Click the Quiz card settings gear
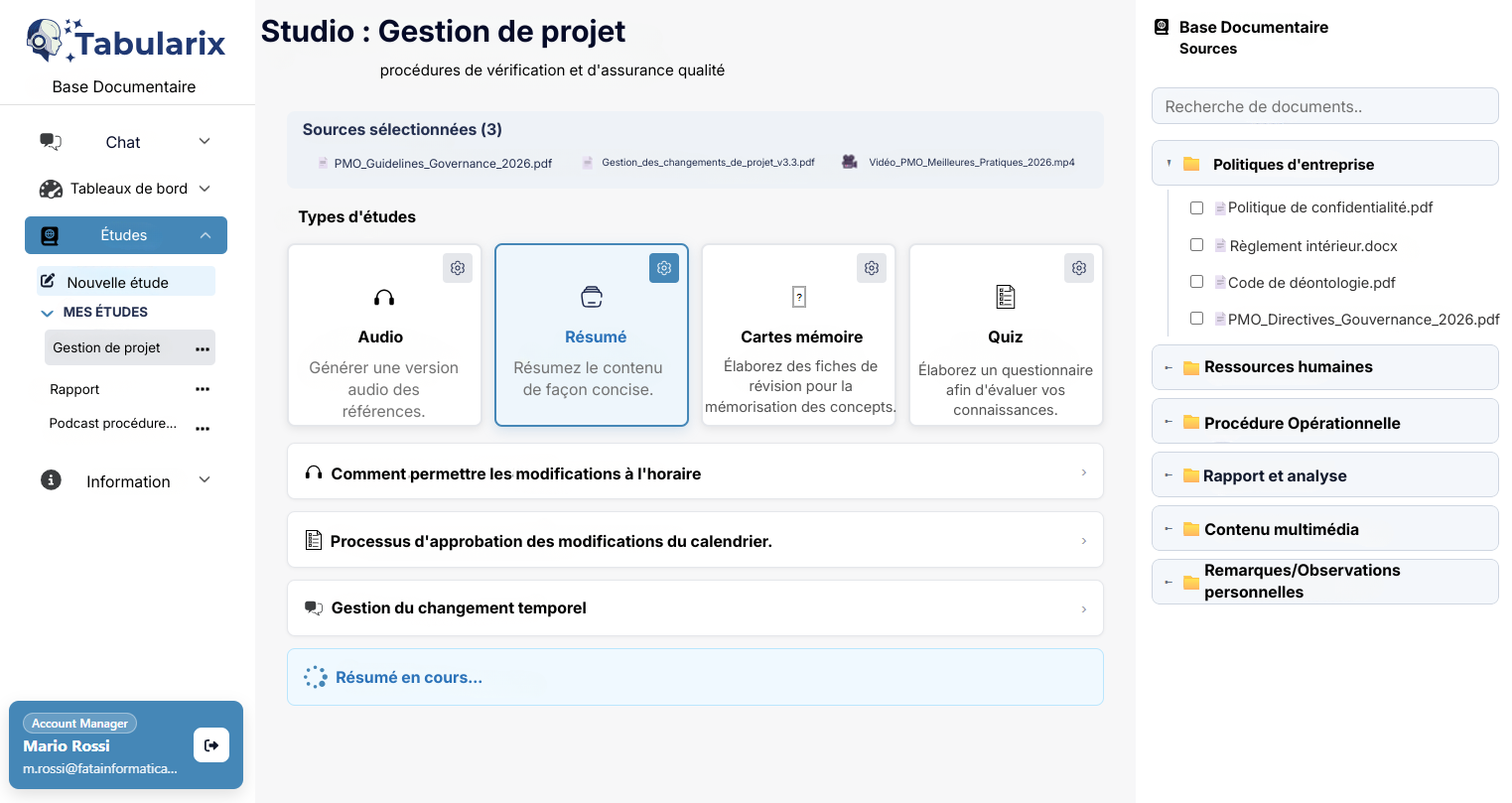Image resolution: width=1512 pixels, height=803 pixels. click(x=1078, y=268)
